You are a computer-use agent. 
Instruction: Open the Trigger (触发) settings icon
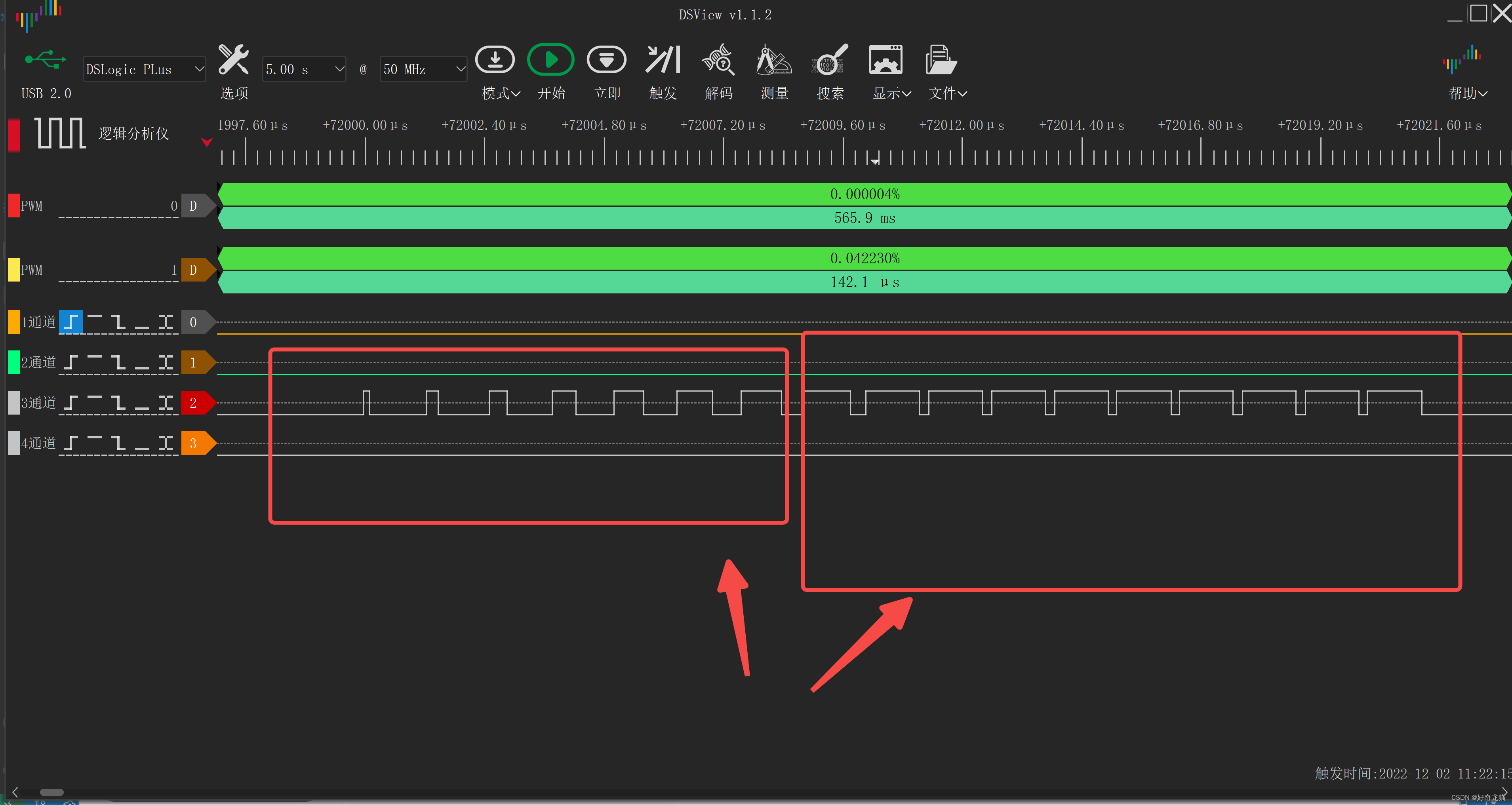tap(663, 60)
